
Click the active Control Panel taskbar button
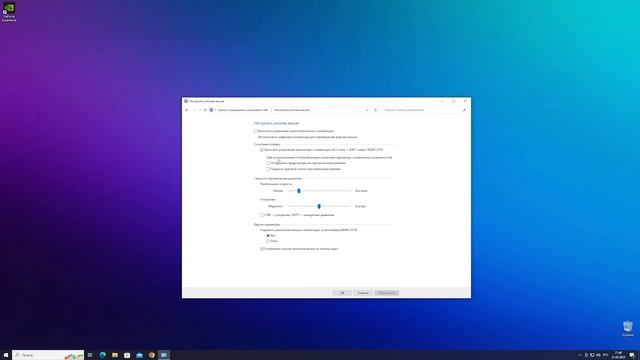(x=164, y=355)
